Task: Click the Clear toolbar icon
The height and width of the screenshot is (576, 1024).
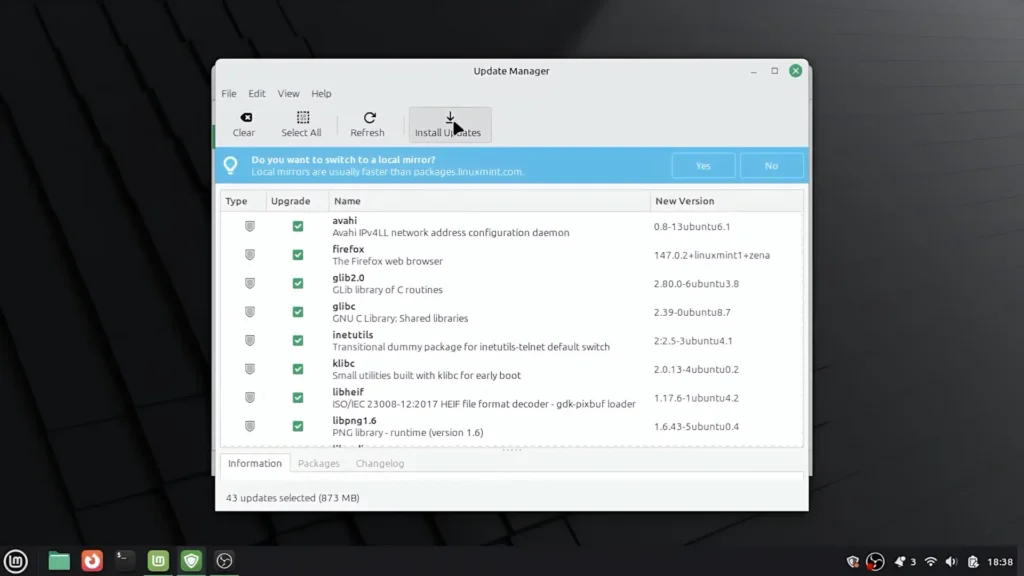Action: [246, 118]
